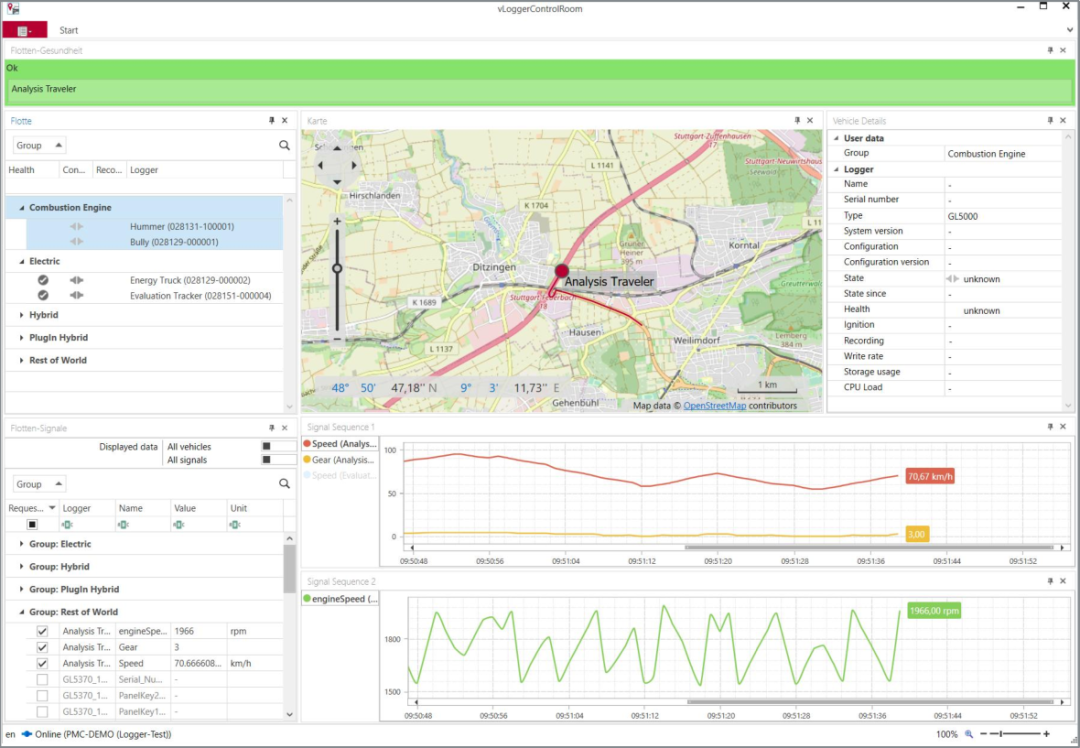Pin the Vehicle Details panel
This screenshot has height=748, width=1080.
pyautogui.click(x=1050, y=121)
